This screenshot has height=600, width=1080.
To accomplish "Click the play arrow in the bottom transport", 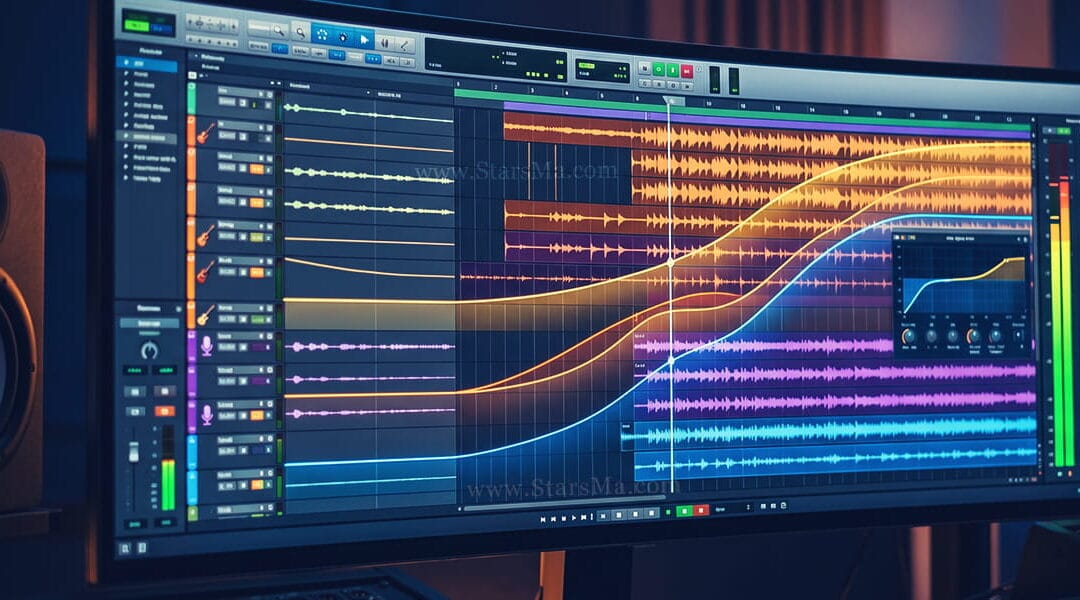I will tap(573, 518).
